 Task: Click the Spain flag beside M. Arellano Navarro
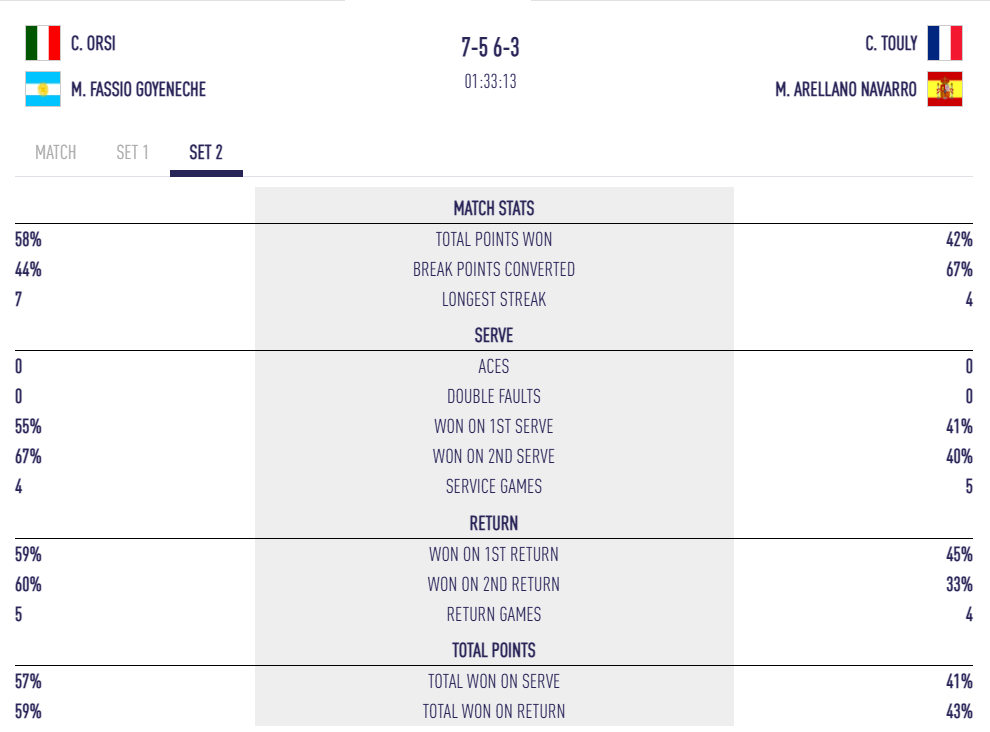[944, 89]
